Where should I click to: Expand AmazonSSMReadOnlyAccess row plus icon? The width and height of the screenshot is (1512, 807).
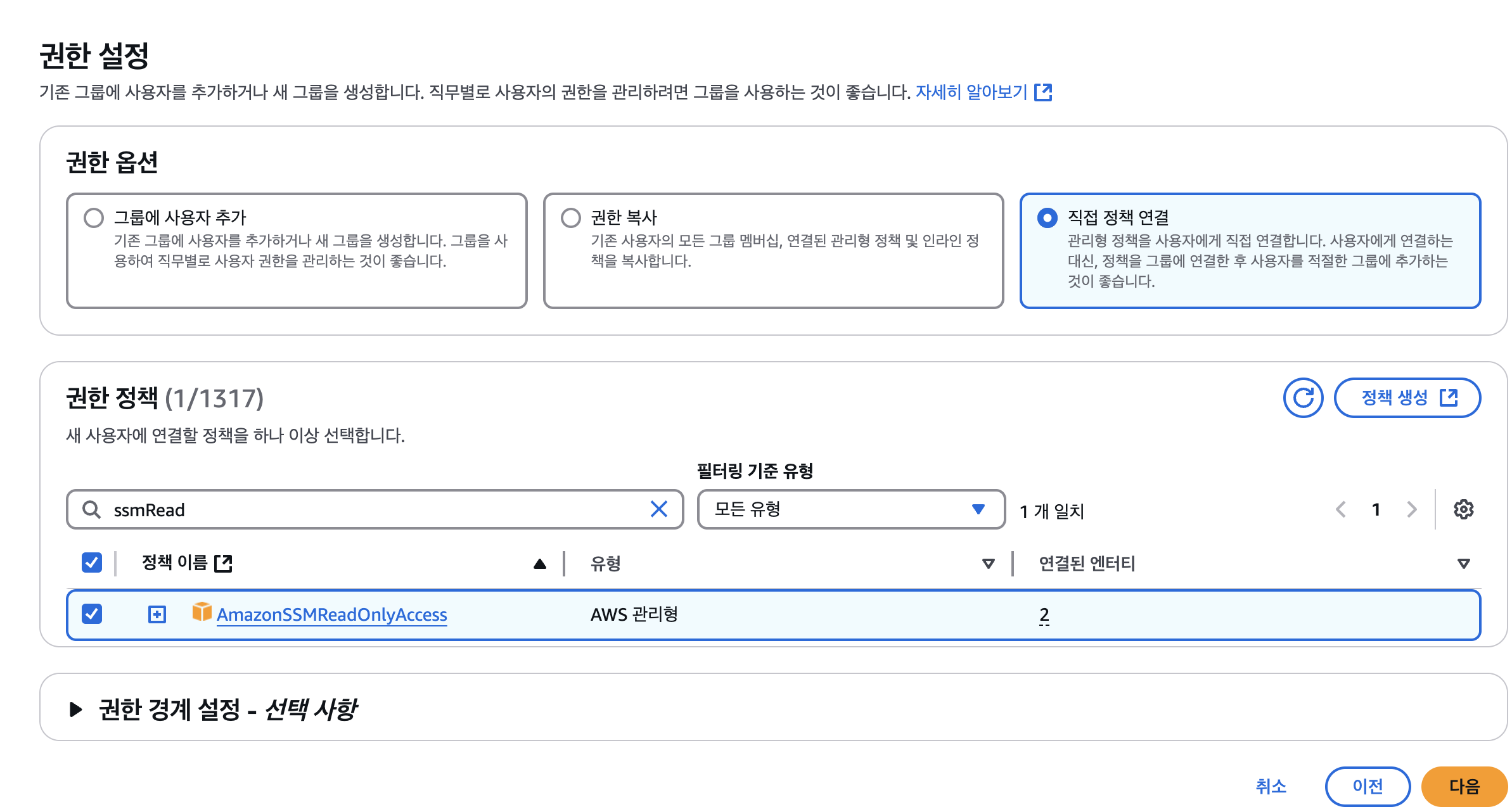pos(157,614)
